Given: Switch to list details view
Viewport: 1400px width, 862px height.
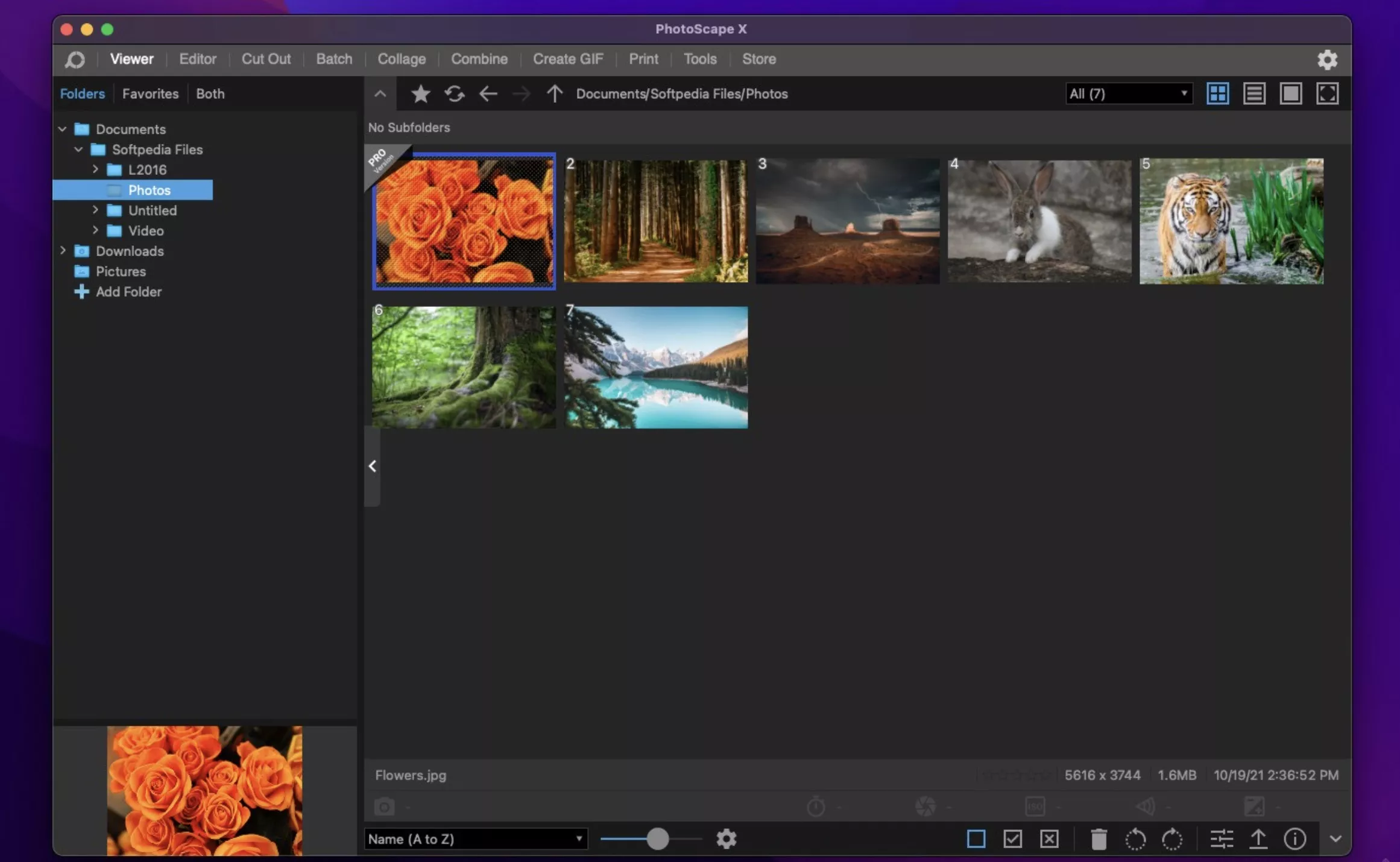Looking at the screenshot, I should (1254, 93).
